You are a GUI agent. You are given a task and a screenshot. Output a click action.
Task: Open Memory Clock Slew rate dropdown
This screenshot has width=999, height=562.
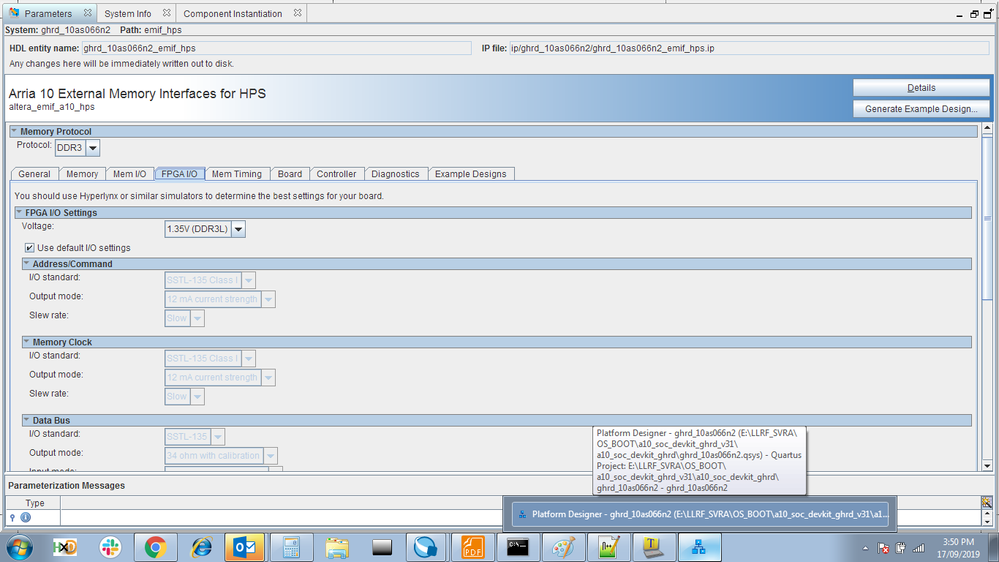[198, 396]
